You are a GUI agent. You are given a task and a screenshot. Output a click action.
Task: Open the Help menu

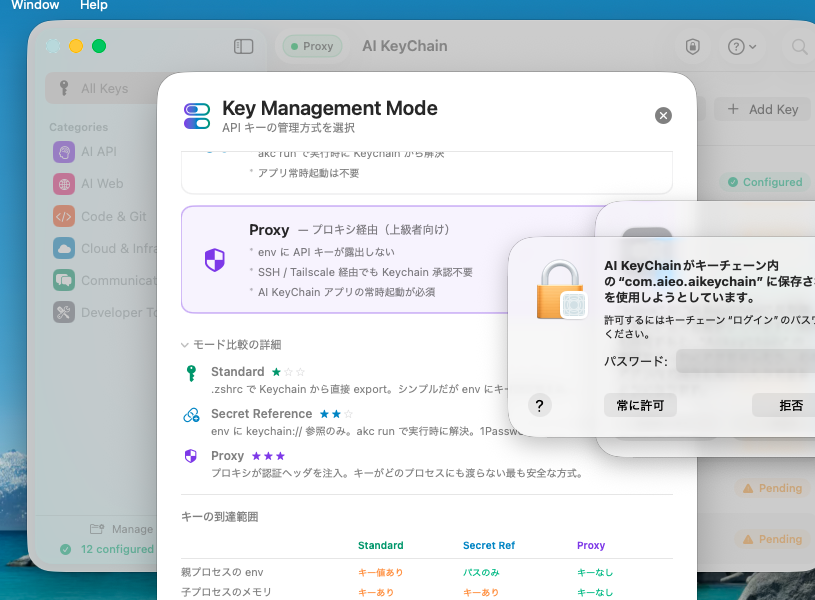[x=93, y=6]
